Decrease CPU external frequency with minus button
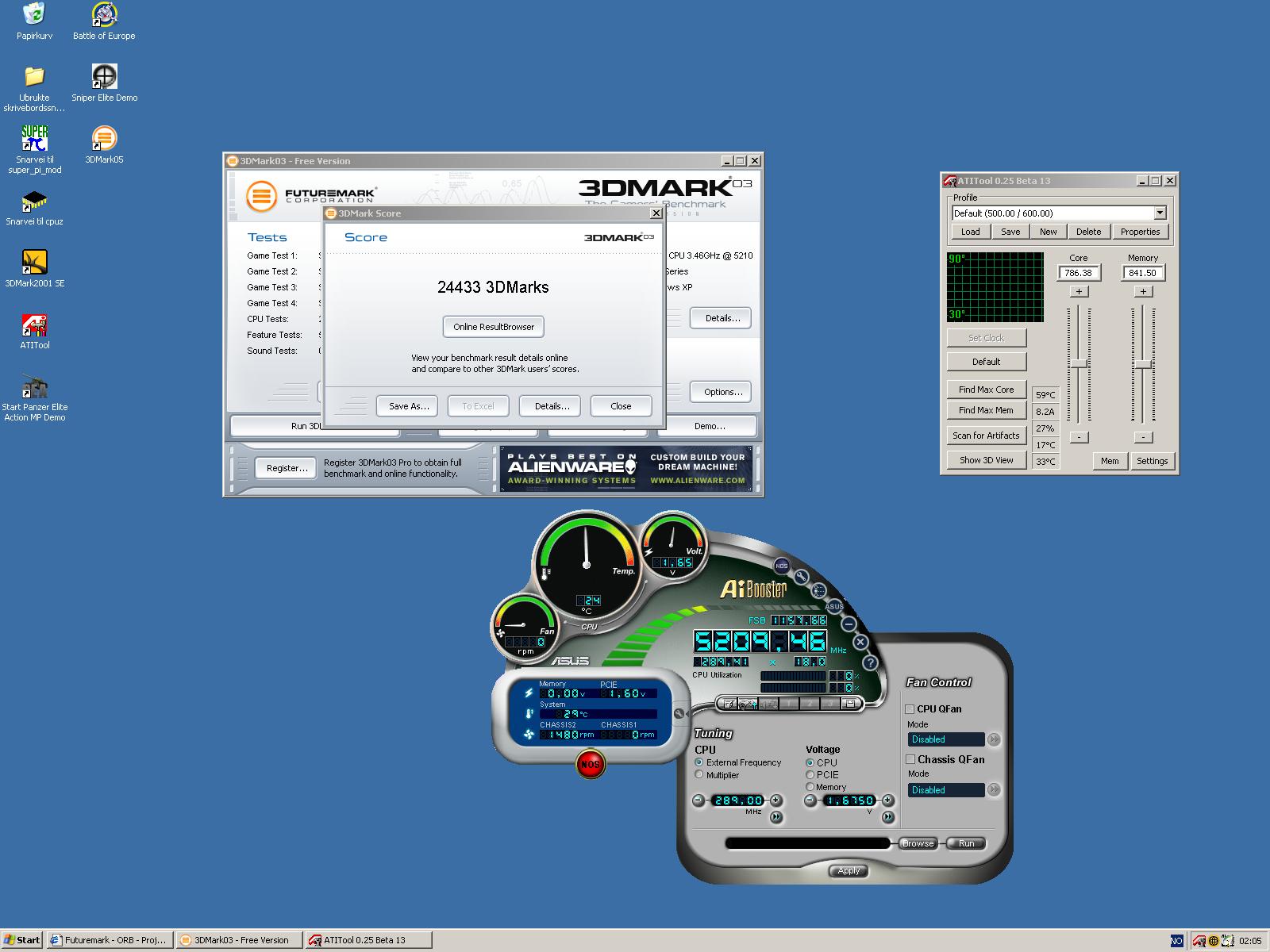Screen dimensions: 1270x952 pos(698,800)
